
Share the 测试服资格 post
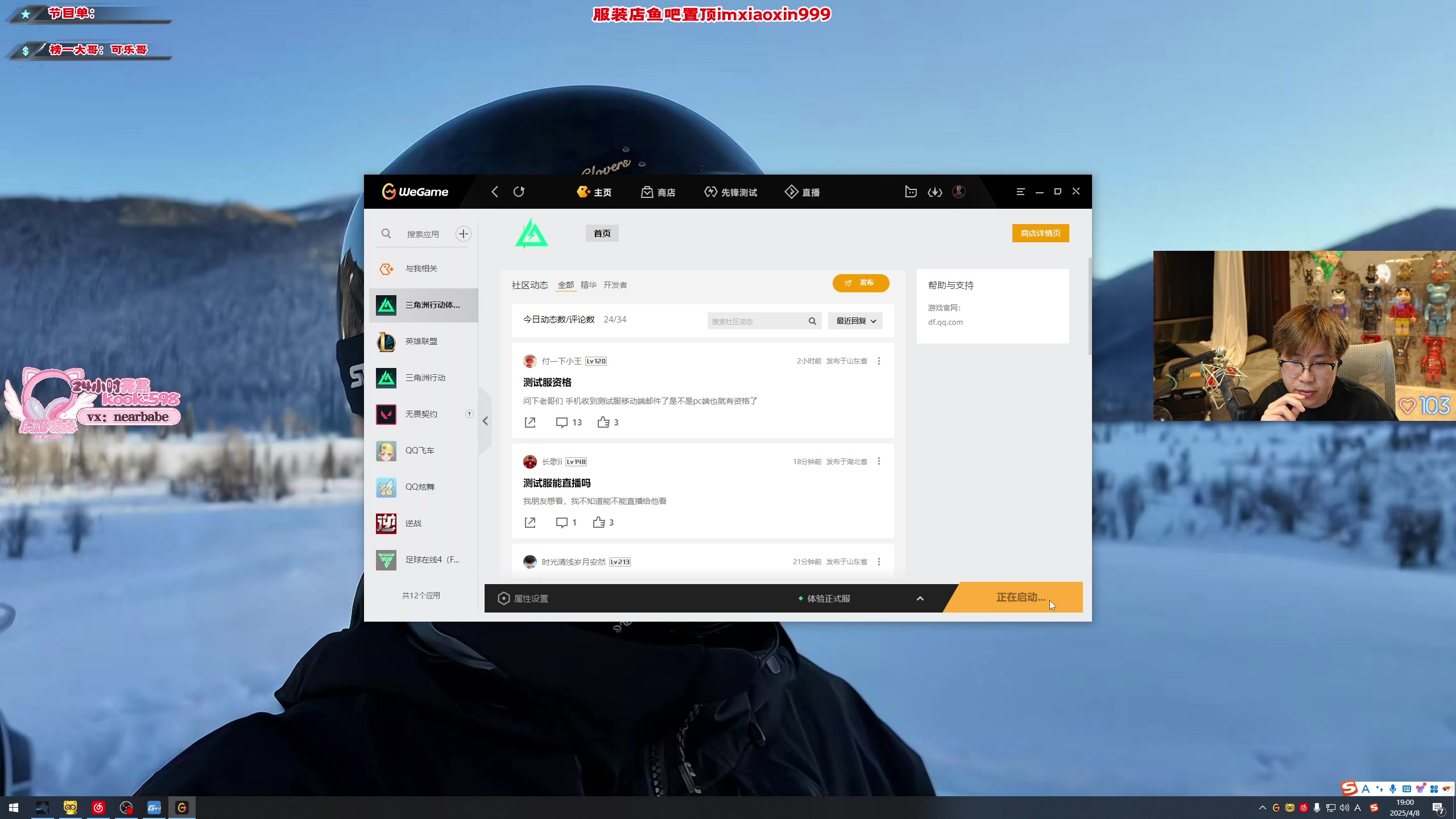pyautogui.click(x=530, y=422)
